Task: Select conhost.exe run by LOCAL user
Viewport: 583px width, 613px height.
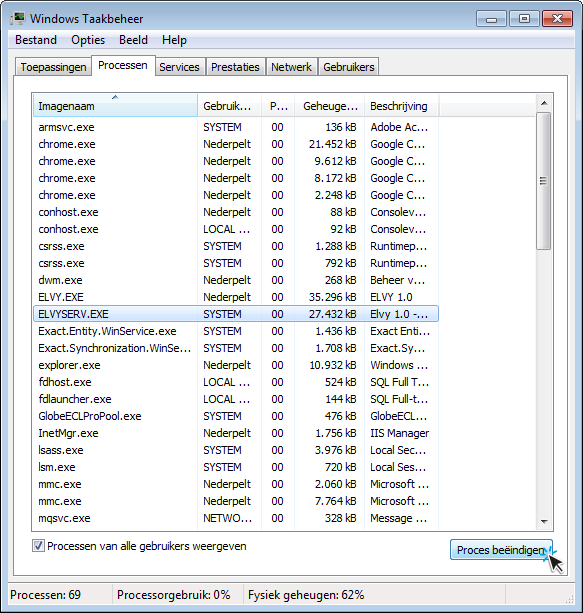Action: pyautogui.click(x=236, y=229)
